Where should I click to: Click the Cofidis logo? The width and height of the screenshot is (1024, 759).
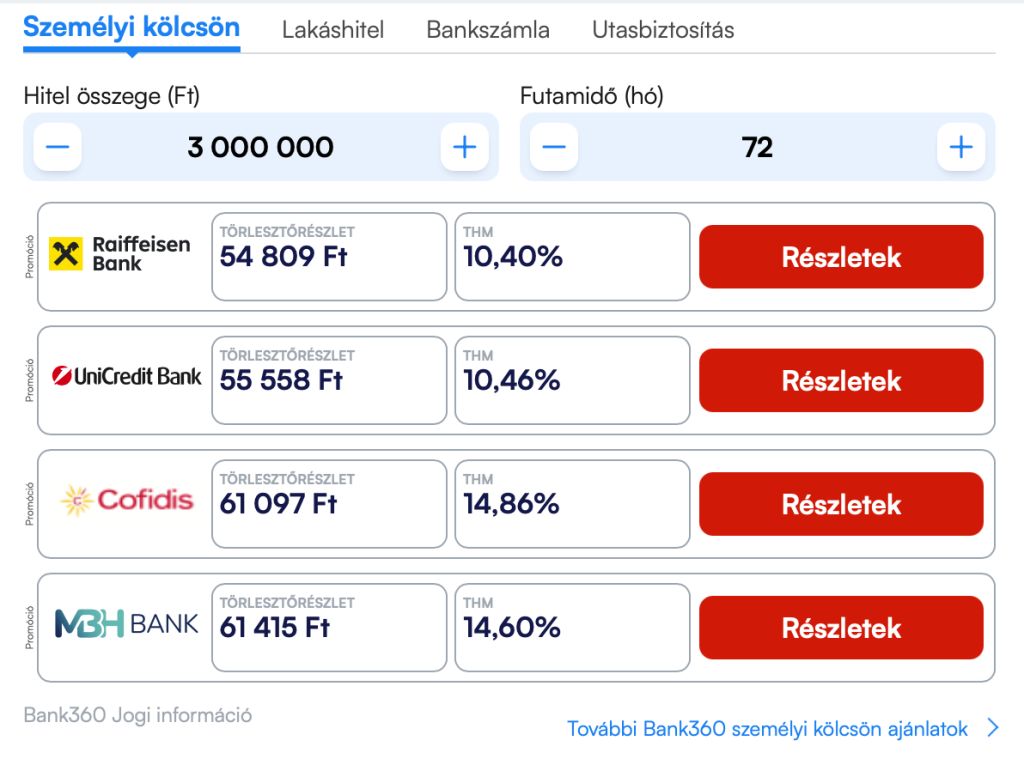(127, 501)
